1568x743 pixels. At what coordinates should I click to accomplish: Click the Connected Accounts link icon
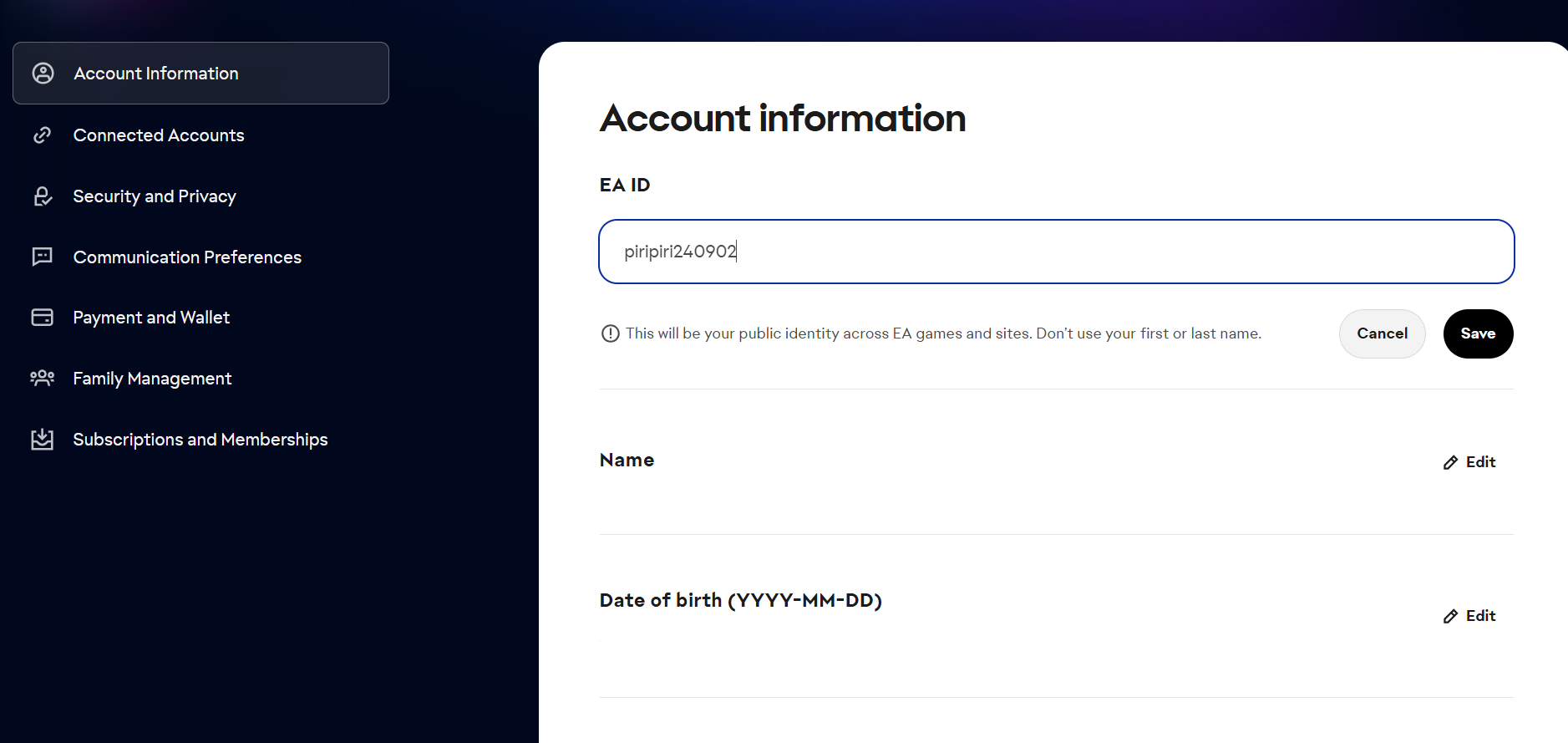[43, 135]
